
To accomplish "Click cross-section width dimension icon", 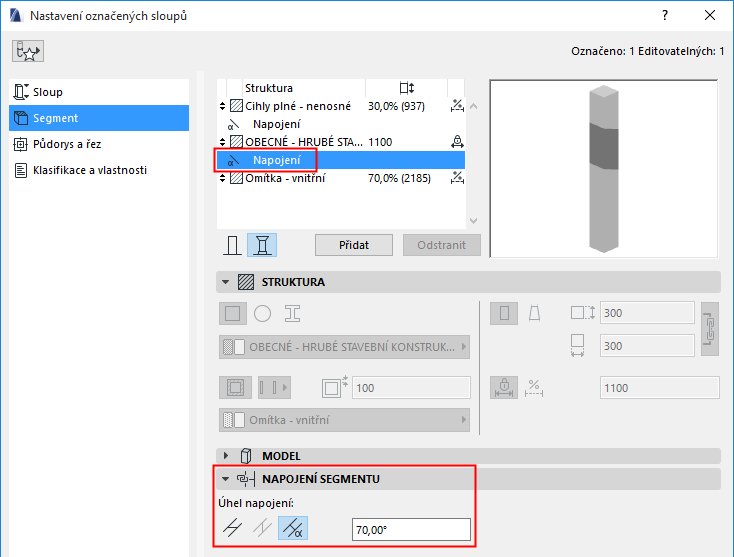I will [x=578, y=346].
